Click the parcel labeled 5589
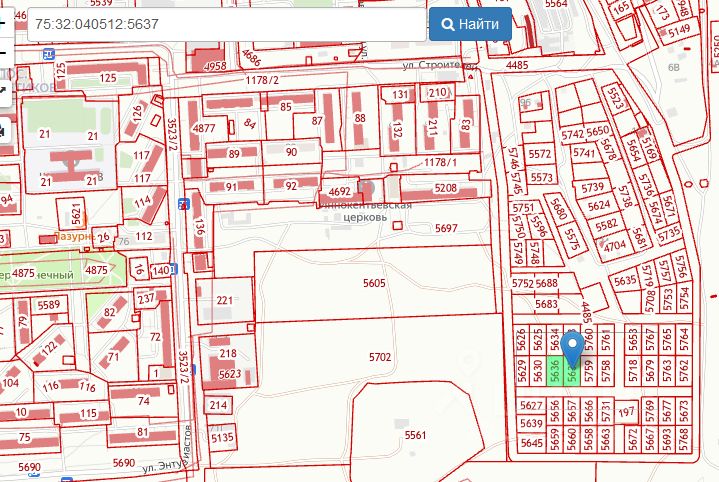The width and height of the screenshot is (719, 482). (x=49, y=305)
